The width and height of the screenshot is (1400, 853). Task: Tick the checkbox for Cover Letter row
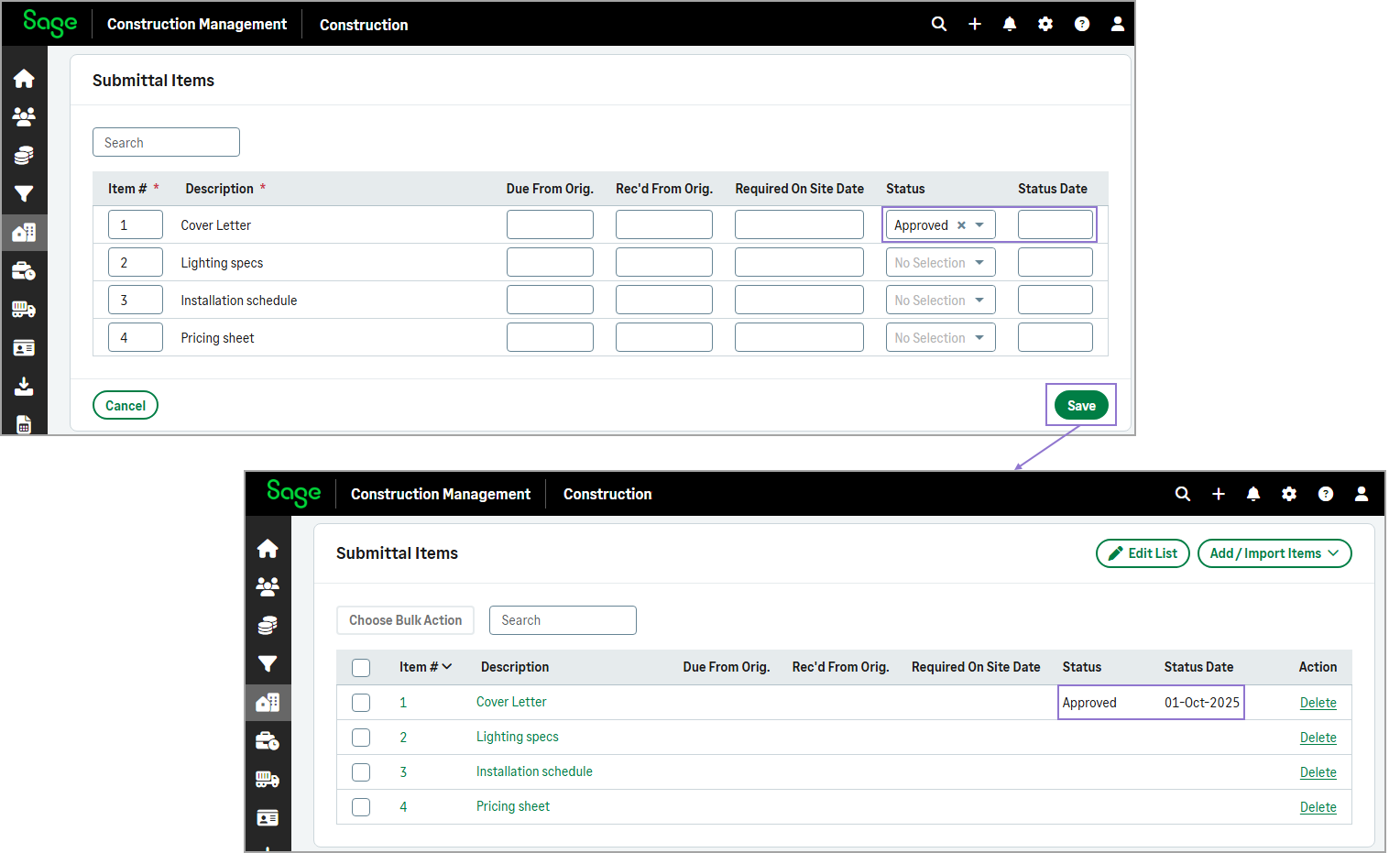(x=361, y=703)
